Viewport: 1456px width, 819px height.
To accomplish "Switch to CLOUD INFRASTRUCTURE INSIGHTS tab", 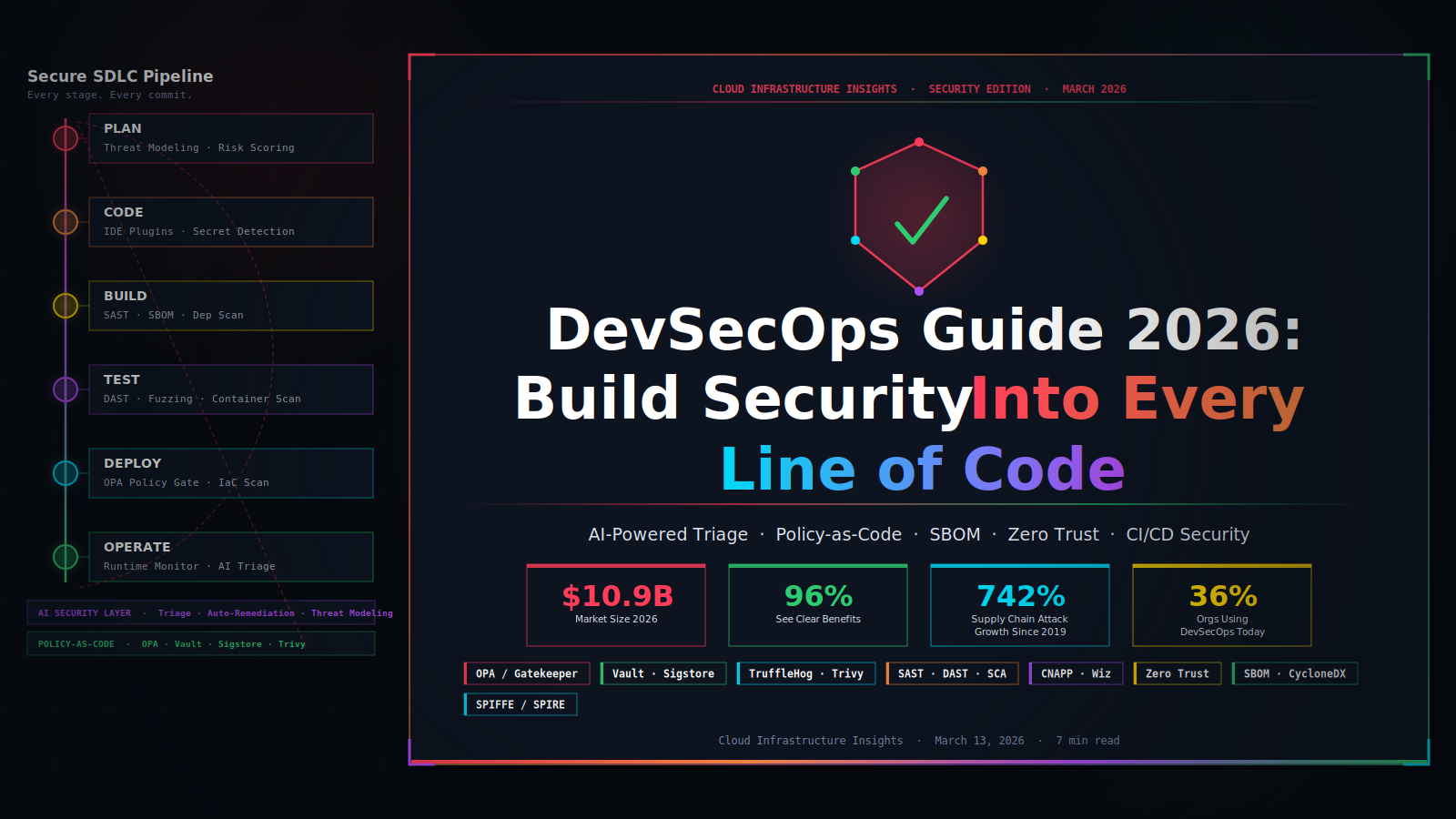I will click(804, 88).
